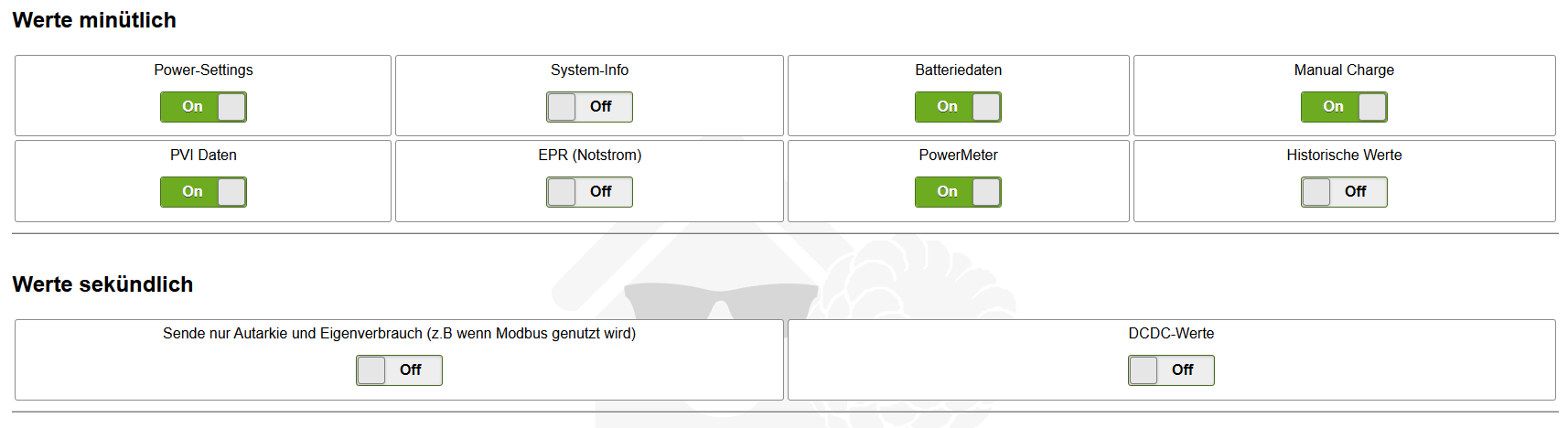This screenshot has height=428, width=1568.
Task: Click the 'Werte sekündlich' section heading
Action: 102,284
